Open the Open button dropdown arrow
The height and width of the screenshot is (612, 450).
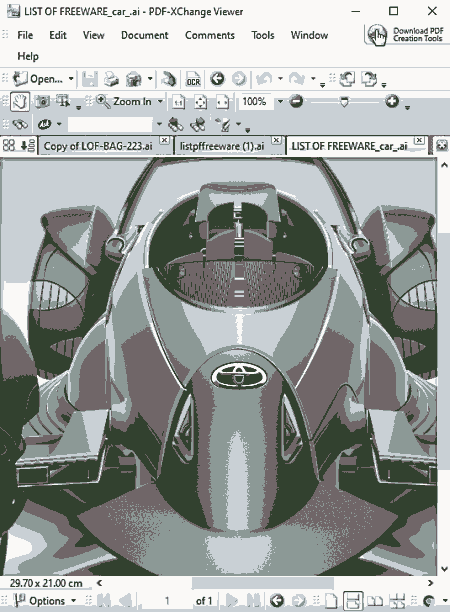coord(71,79)
